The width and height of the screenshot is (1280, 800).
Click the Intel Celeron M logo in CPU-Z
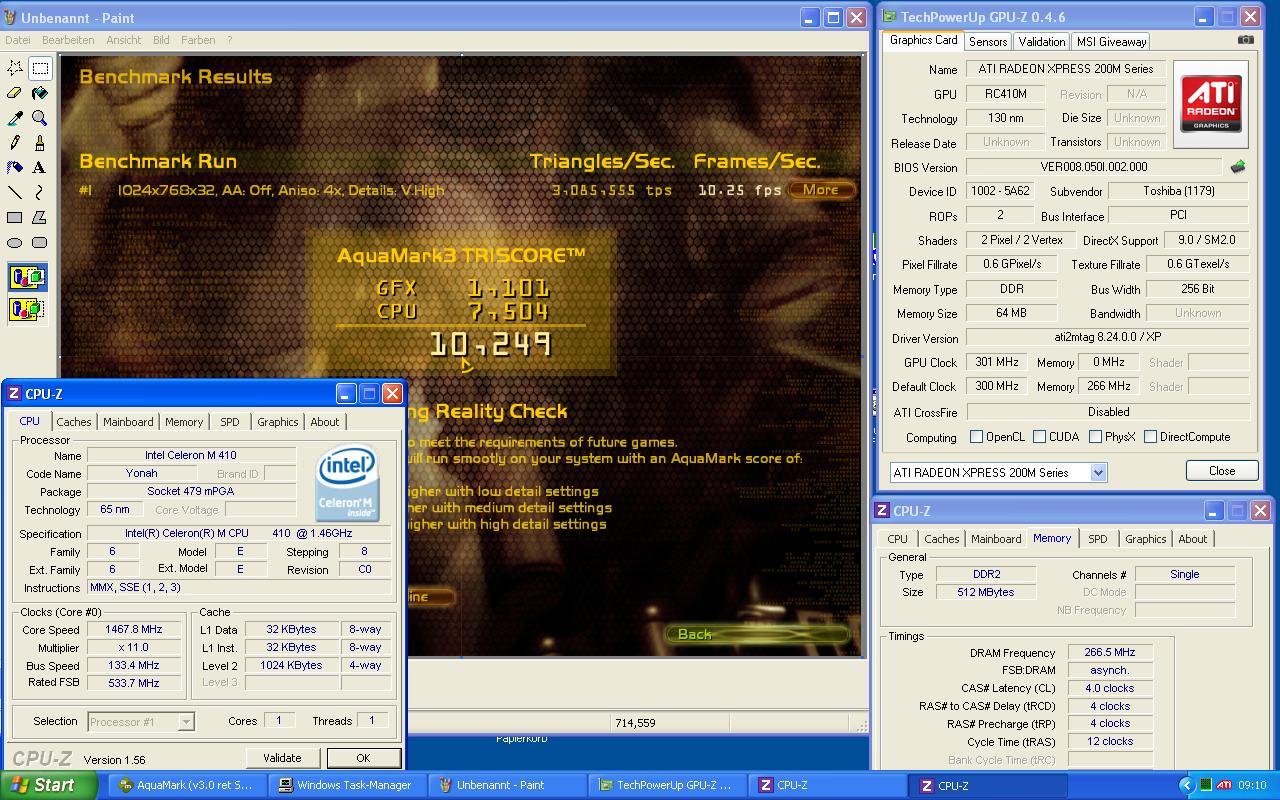(x=347, y=484)
